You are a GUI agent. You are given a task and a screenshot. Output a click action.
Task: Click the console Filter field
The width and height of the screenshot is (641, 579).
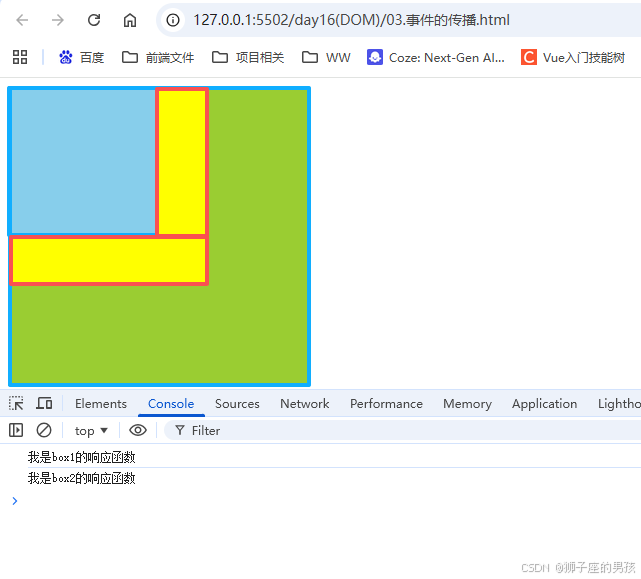click(403, 431)
